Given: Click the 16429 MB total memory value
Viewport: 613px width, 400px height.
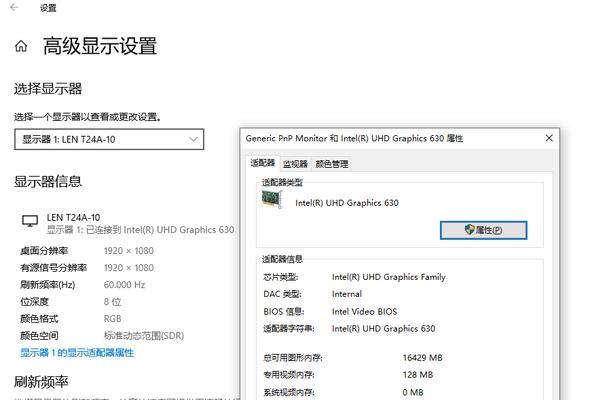Looking at the screenshot, I should (423, 358).
